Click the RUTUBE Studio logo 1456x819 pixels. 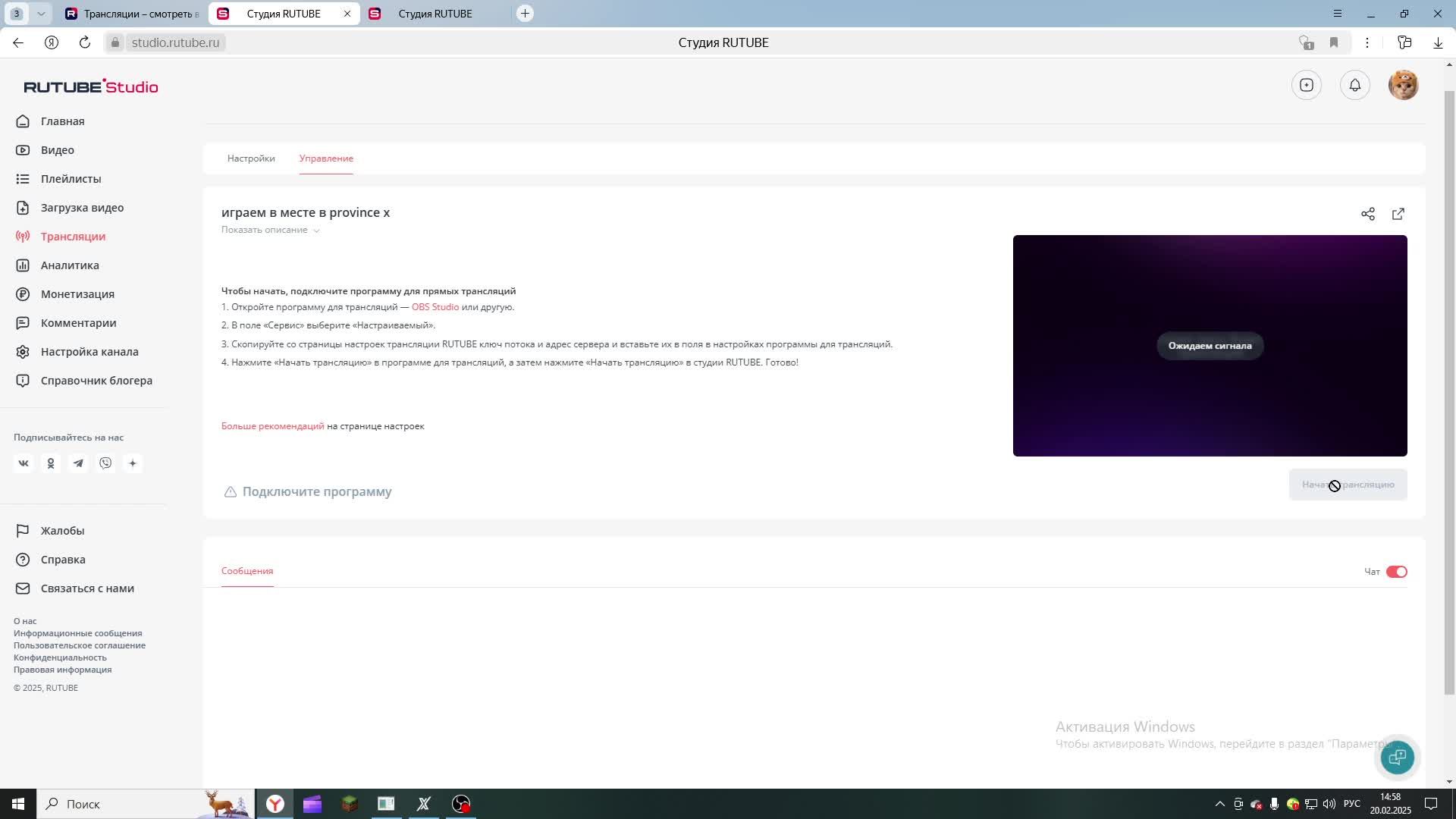point(91,86)
